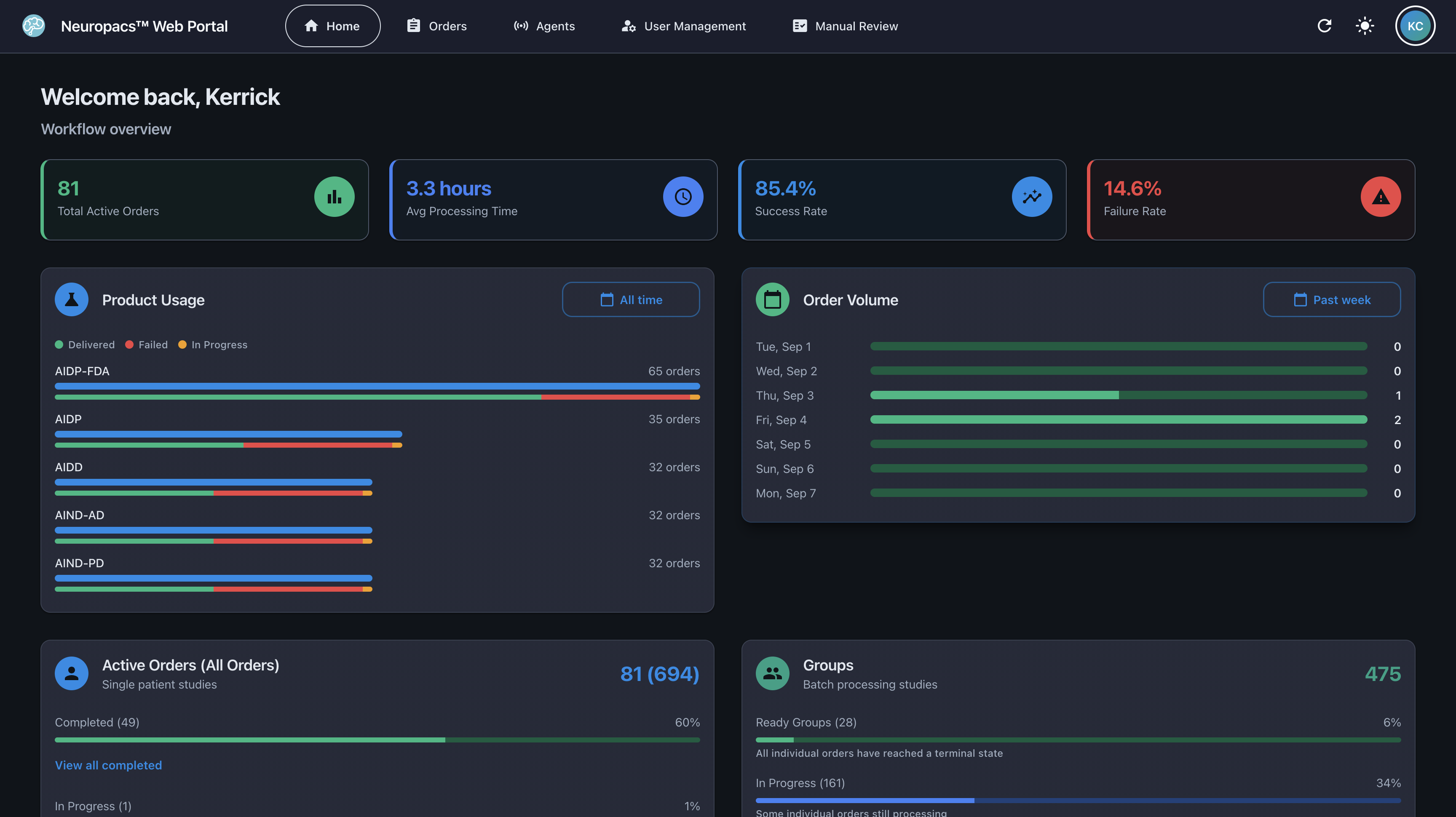The image size is (1456, 817).
Task: Open the Past week range dropdown
Action: coord(1332,299)
